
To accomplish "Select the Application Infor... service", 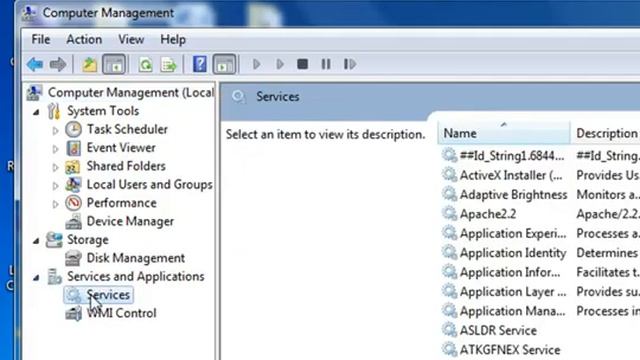I will pyautogui.click(x=510, y=272).
